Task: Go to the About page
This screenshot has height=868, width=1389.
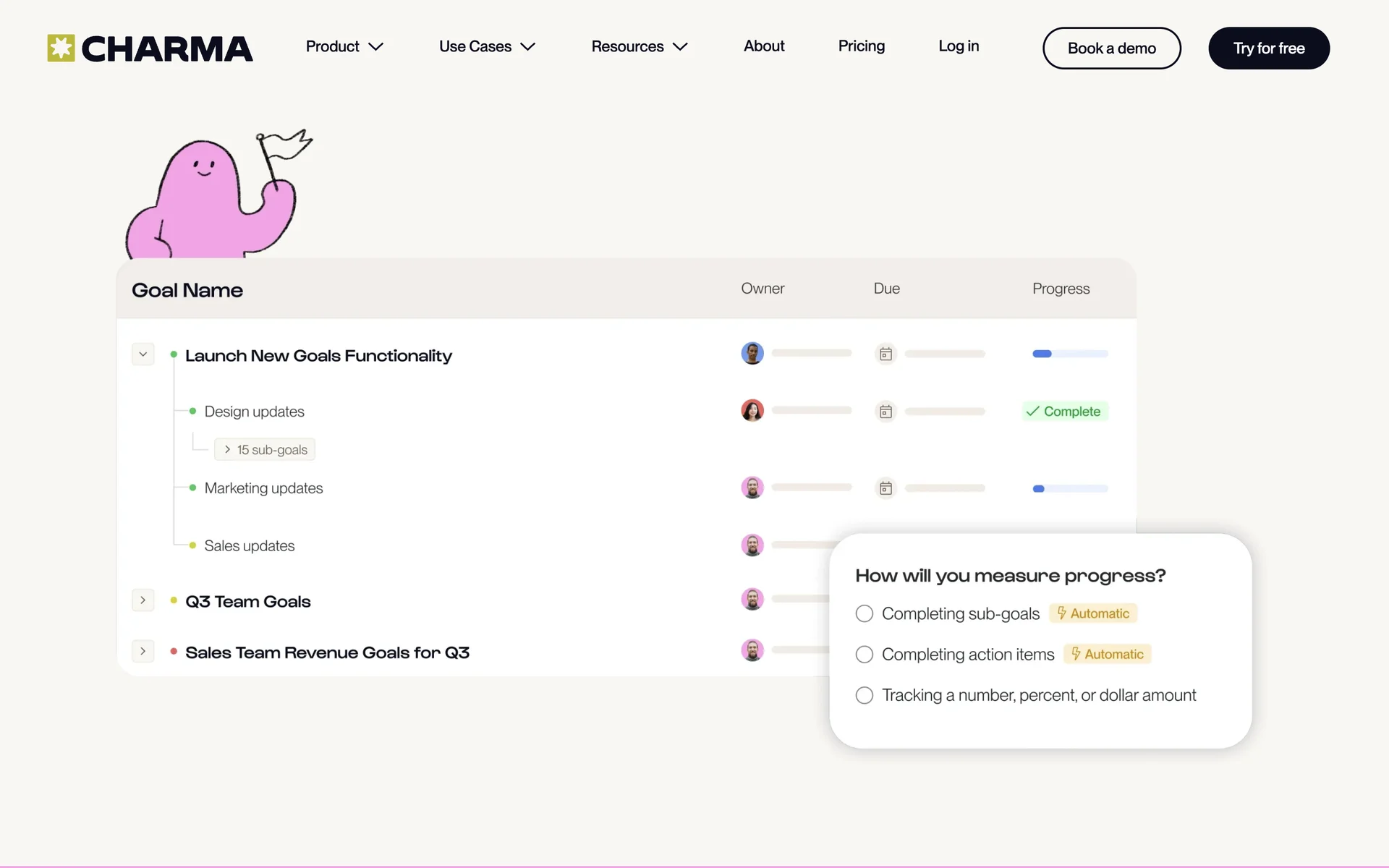Action: (764, 46)
